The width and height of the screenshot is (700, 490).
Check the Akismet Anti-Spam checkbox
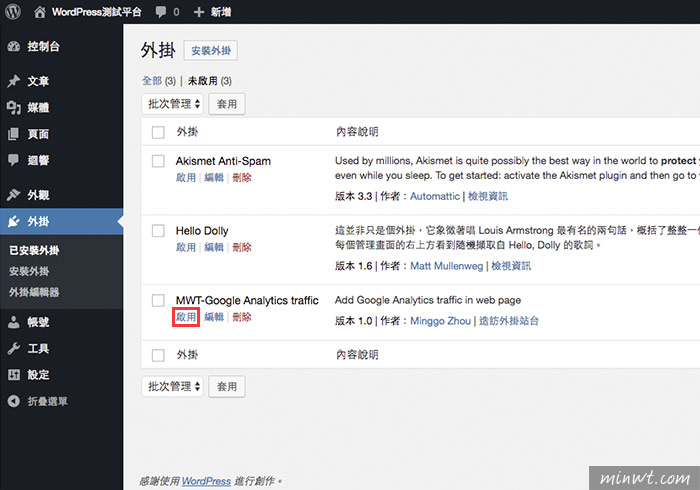pyautogui.click(x=158, y=161)
